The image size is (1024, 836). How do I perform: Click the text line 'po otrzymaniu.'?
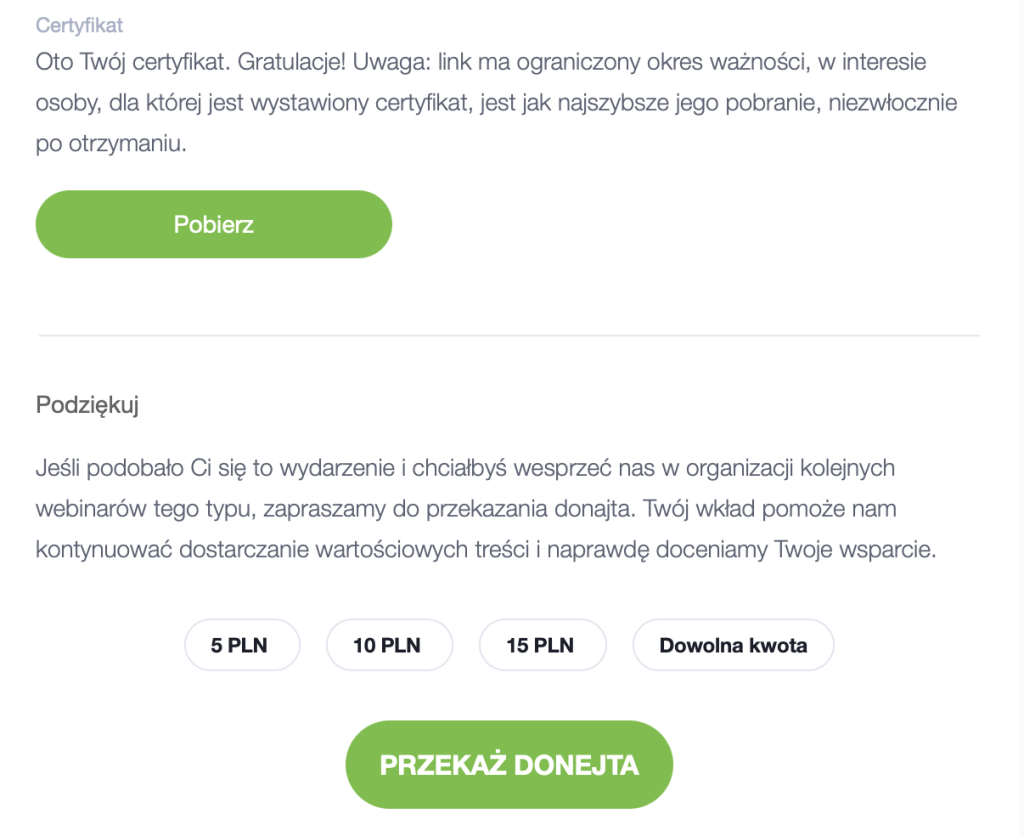point(111,144)
